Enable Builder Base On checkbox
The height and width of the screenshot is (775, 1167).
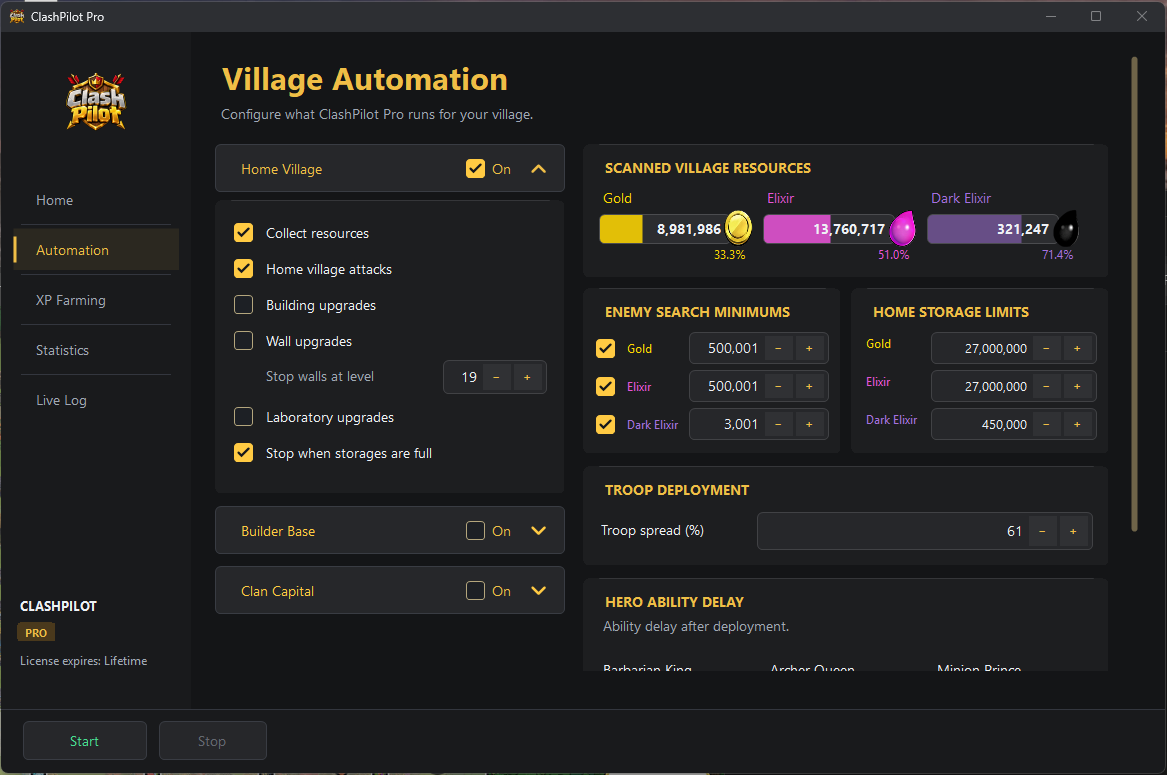(476, 531)
